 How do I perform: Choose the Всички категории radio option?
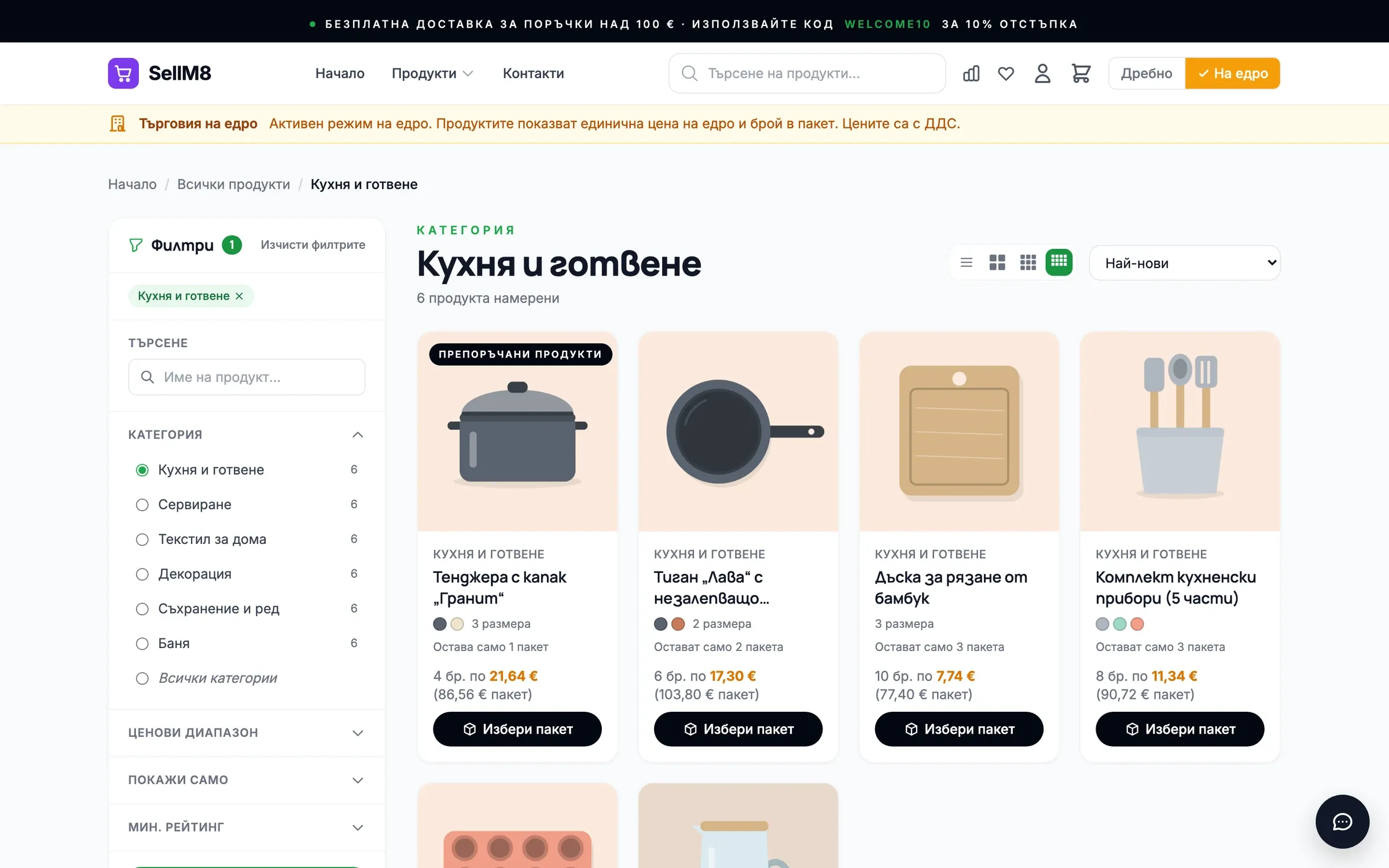pos(142,678)
